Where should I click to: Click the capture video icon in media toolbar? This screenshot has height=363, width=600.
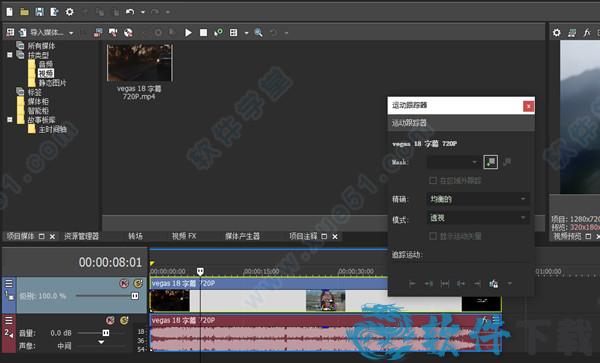(98, 33)
